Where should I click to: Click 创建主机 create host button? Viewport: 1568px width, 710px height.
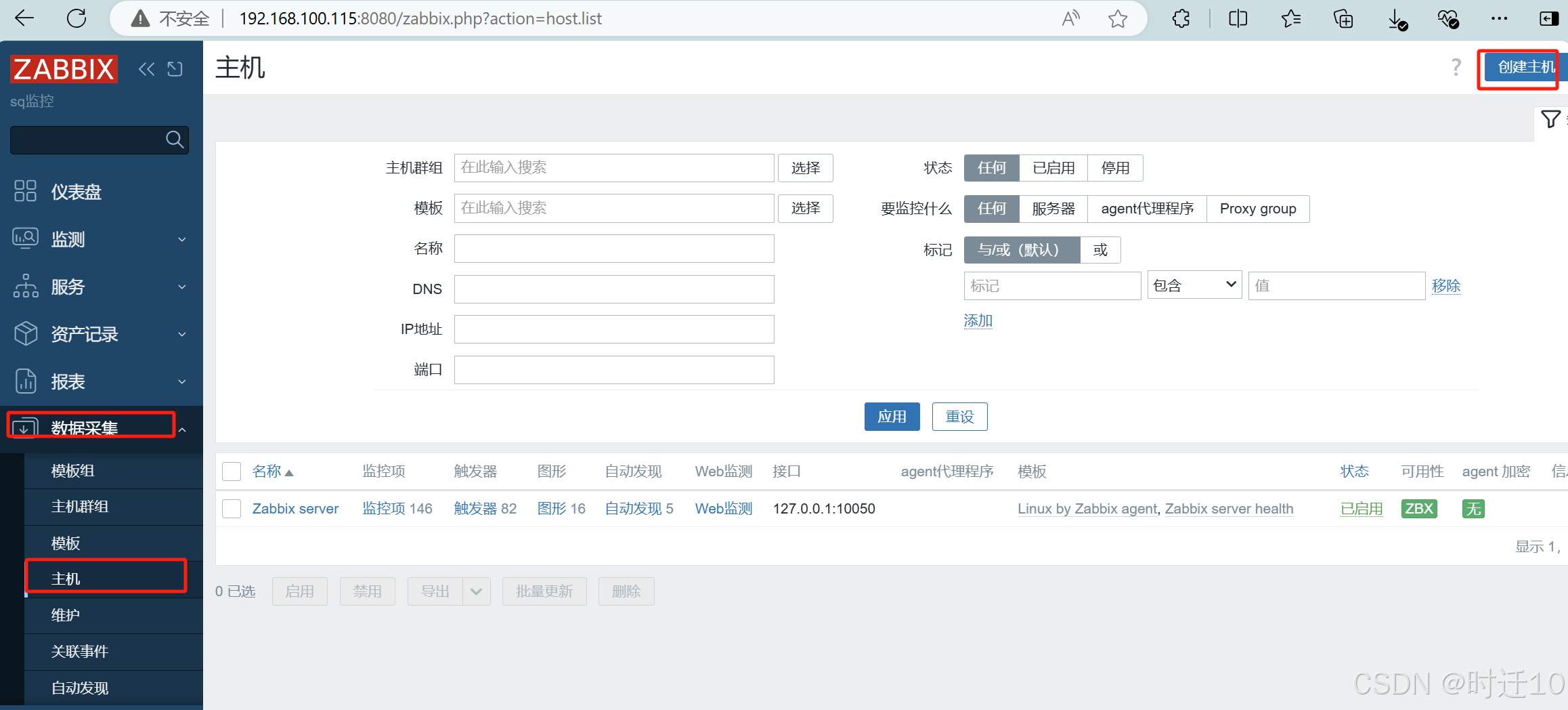(1525, 67)
